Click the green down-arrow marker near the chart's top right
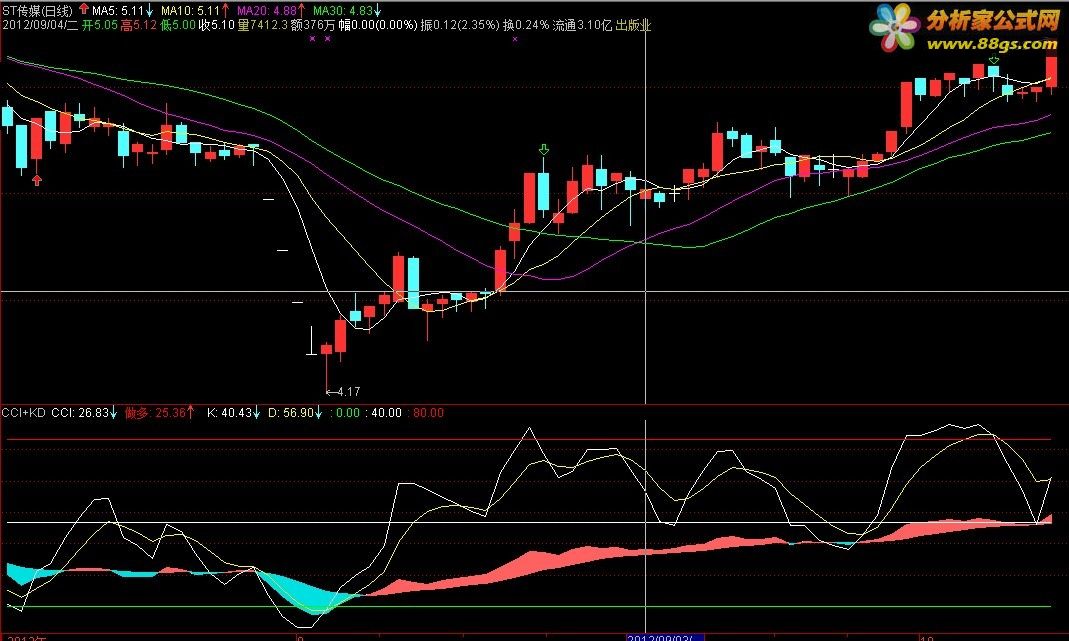The image size is (1069, 641). click(994, 61)
